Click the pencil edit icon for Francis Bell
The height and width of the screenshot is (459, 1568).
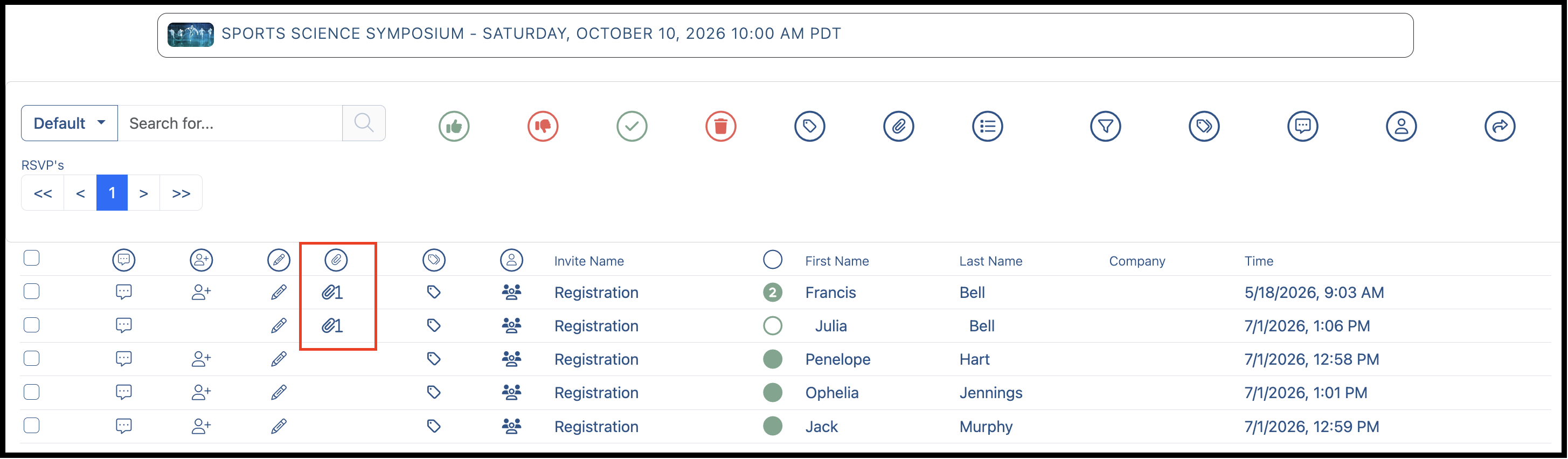(x=279, y=293)
